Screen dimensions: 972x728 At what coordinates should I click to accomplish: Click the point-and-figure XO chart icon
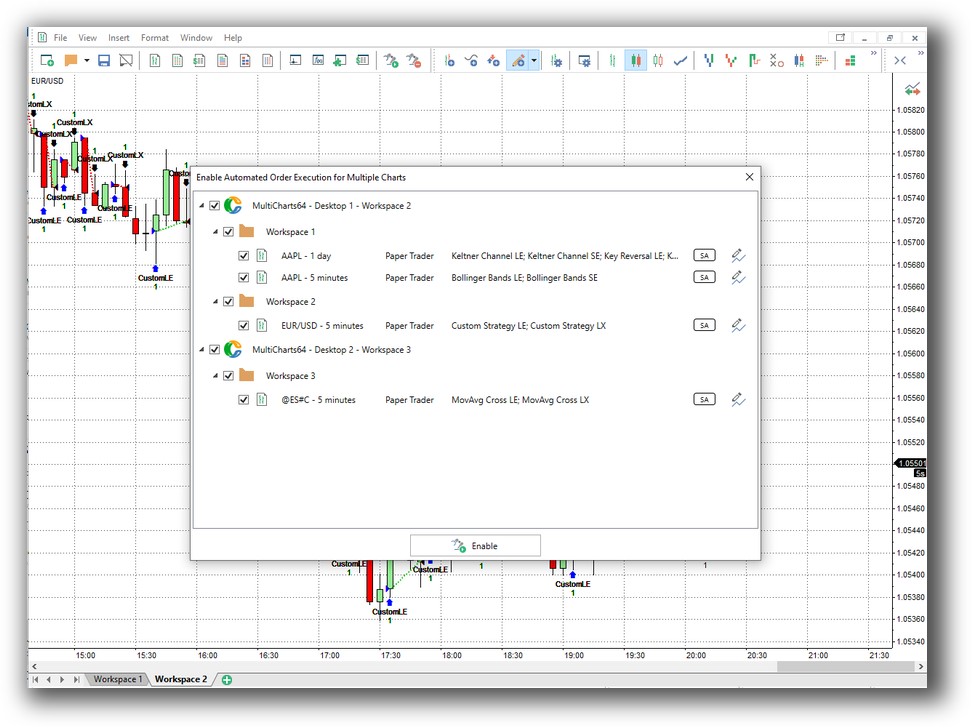click(776, 61)
